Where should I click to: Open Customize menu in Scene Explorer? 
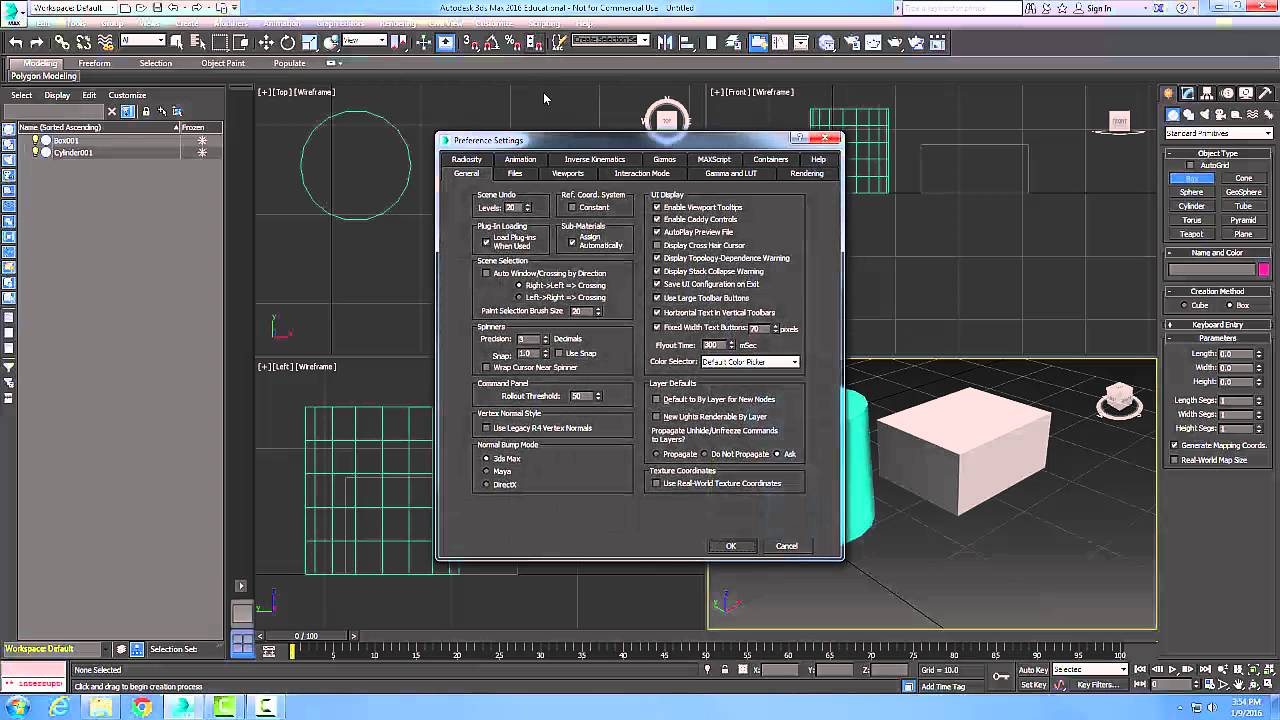coord(127,95)
